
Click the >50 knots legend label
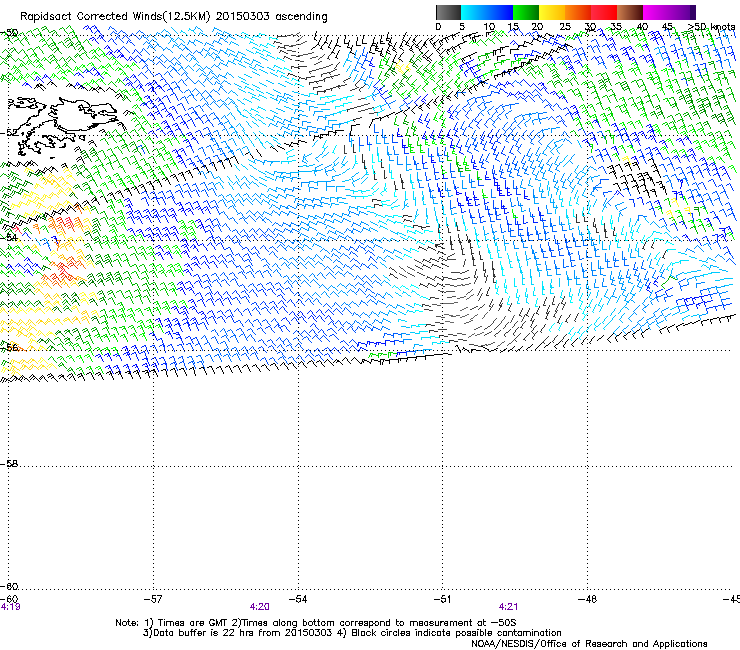coord(711,27)
